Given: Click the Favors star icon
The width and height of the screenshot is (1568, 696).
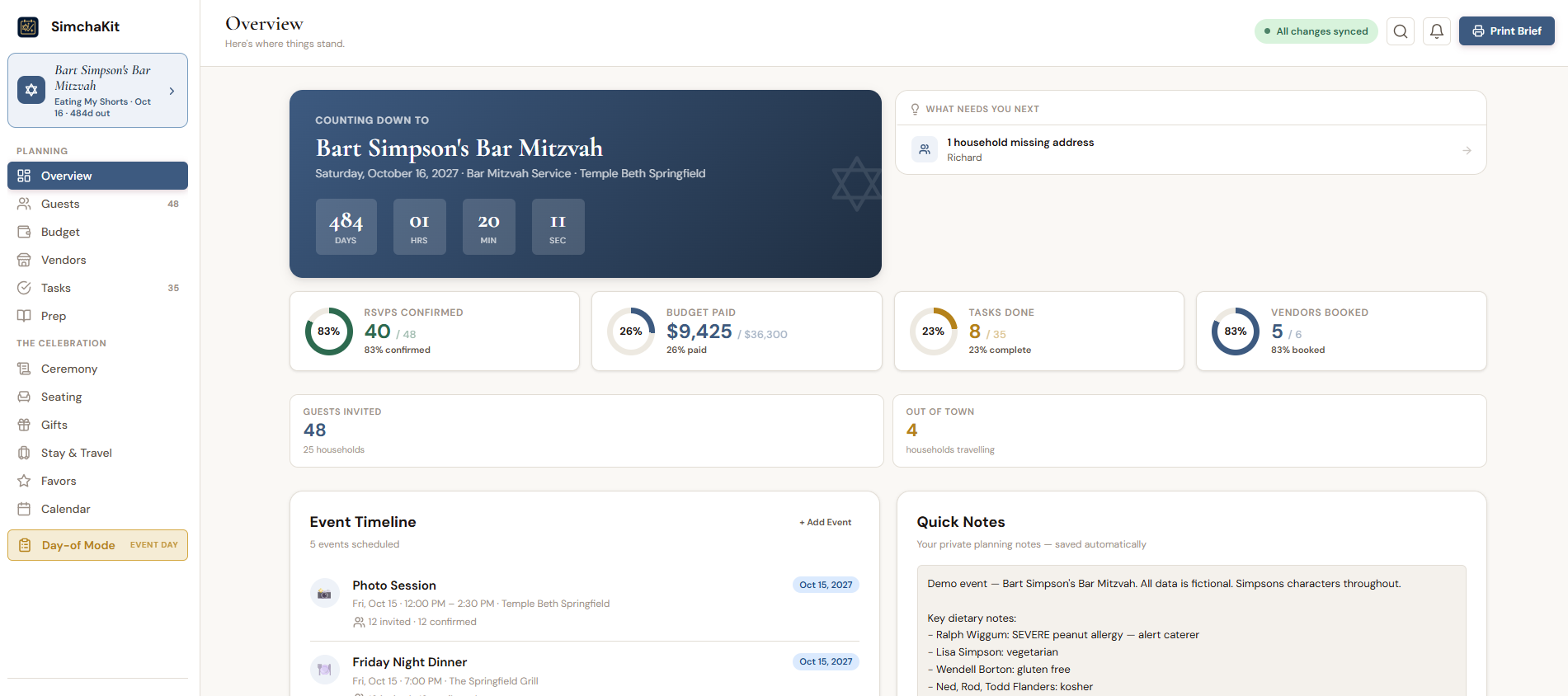Looking at the screenshot, I should click(x=24, y=481).
